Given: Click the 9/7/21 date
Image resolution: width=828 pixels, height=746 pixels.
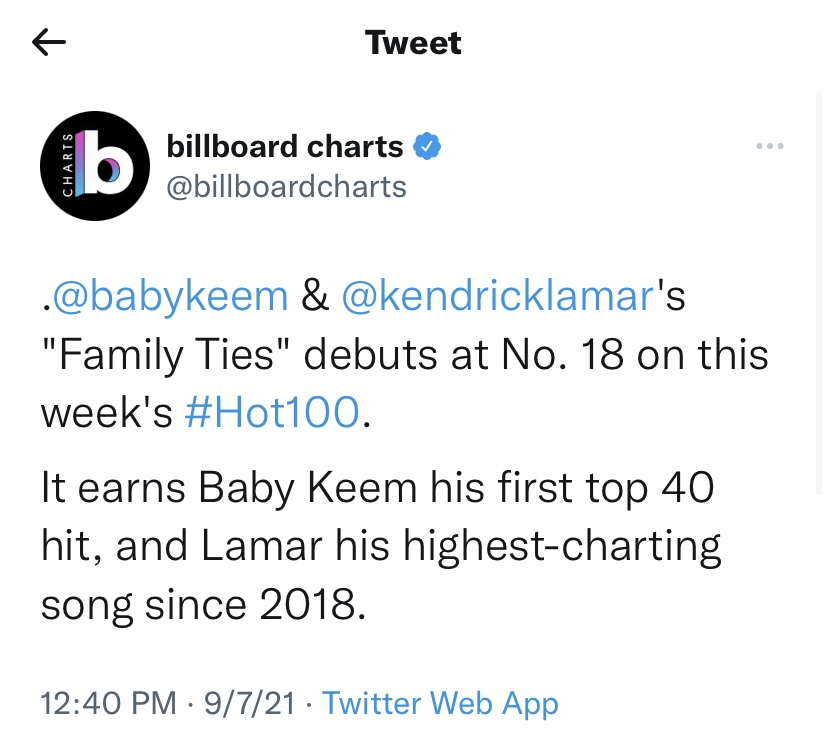Looking at the screenshot, I should (x=249, y=704).
